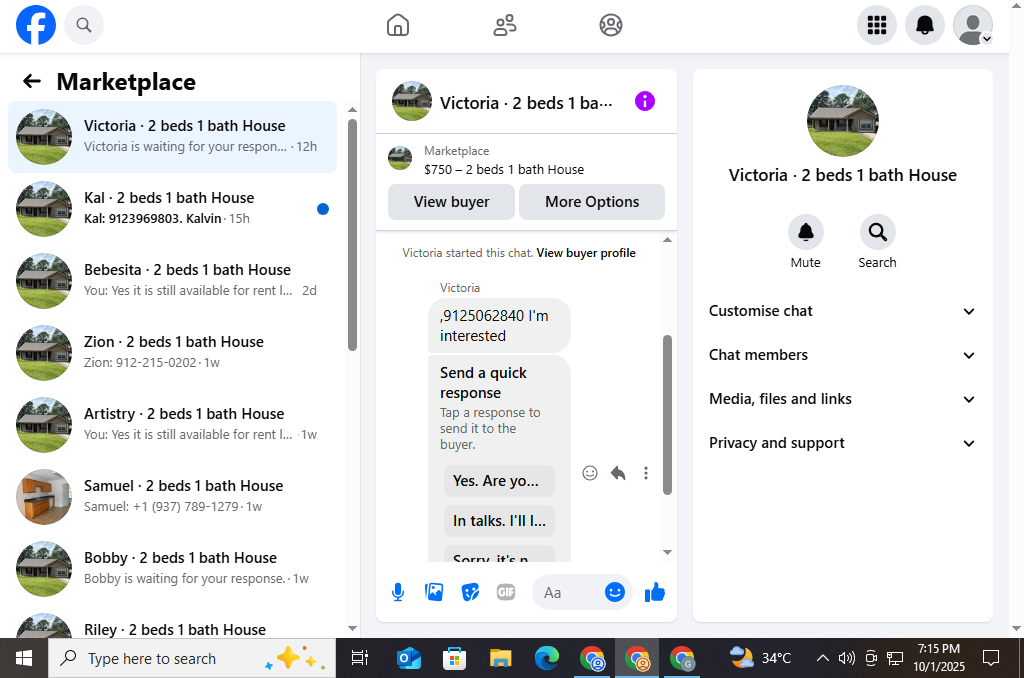
Task: Expand the Privacy and support section
Action: click(842, 443)
